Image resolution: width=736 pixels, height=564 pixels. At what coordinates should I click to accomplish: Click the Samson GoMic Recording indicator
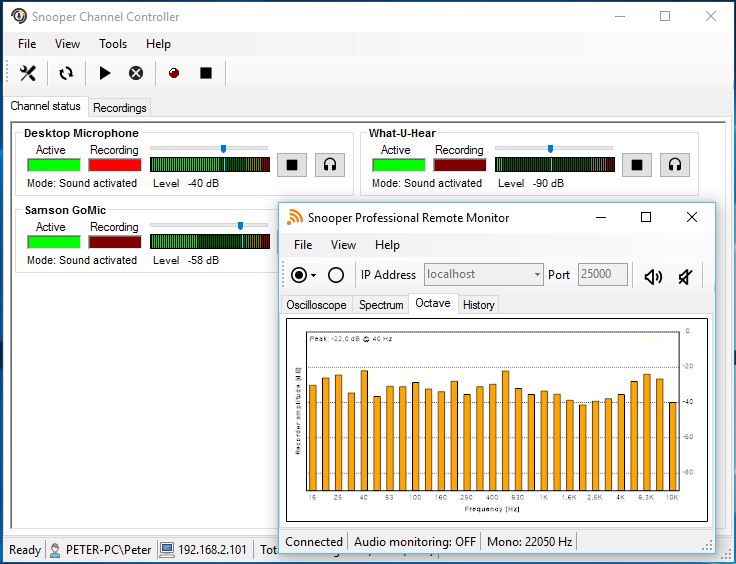pyautogui.click(x=115, y=242)
